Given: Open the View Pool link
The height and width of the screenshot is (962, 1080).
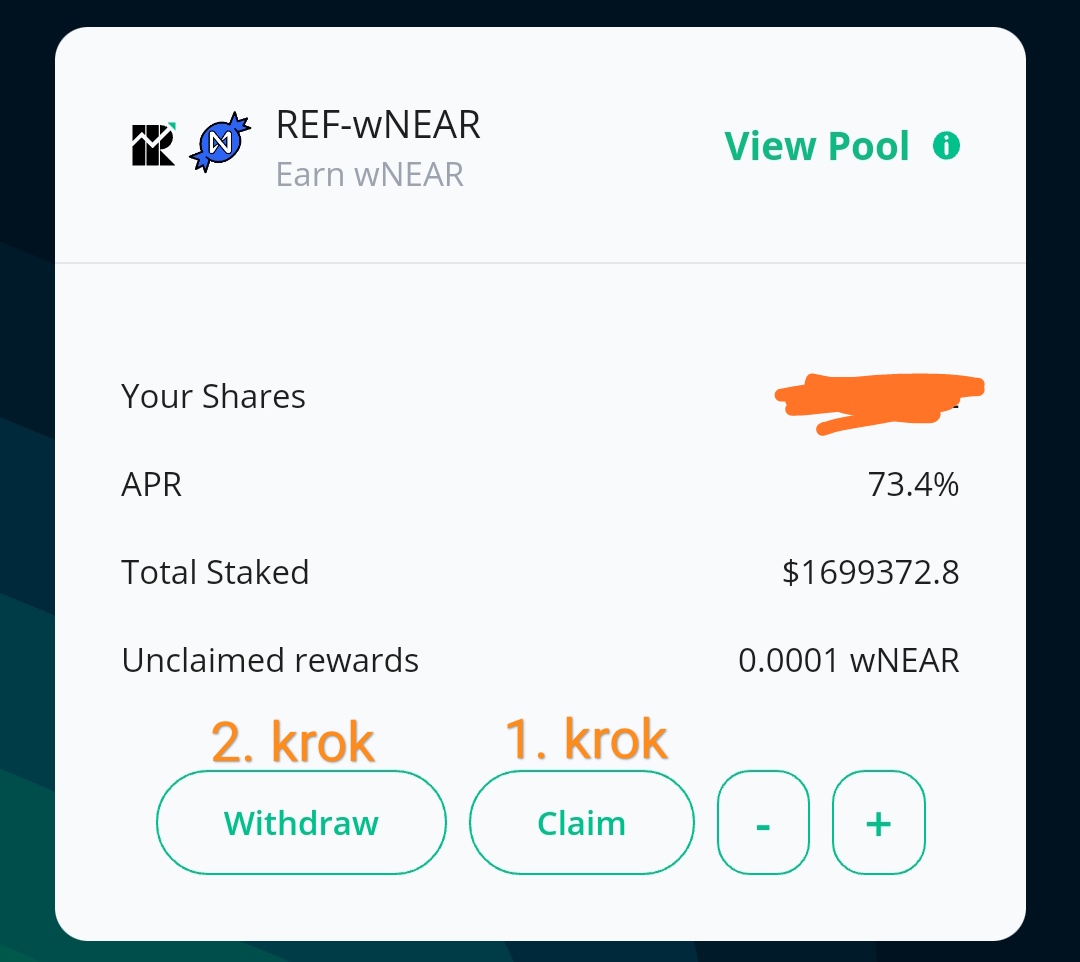Looking at the screenshot, I should 817,146.
